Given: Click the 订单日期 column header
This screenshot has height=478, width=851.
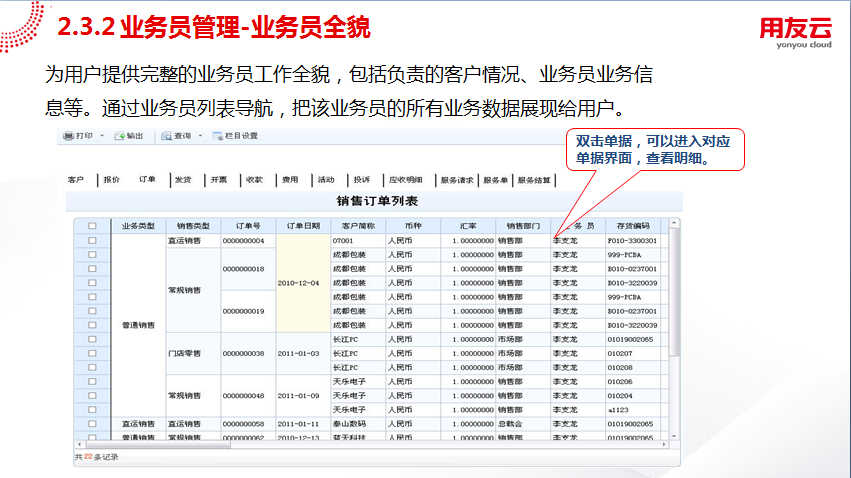Looking at the screenshot, I should click(x=303, y=226).
